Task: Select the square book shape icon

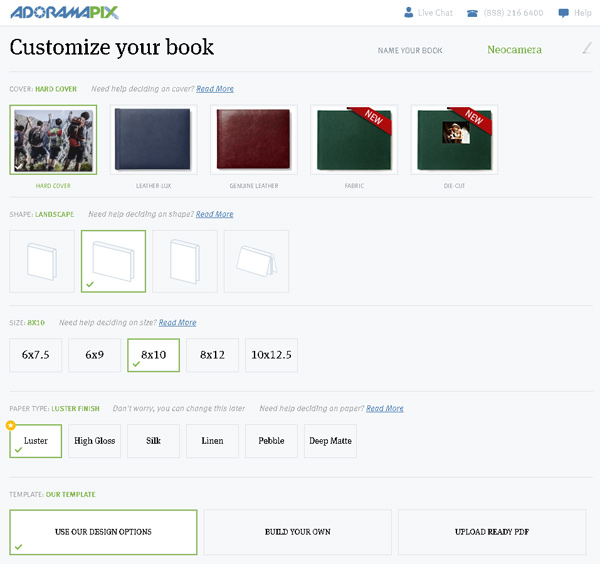Action: [x=41, y=262]
